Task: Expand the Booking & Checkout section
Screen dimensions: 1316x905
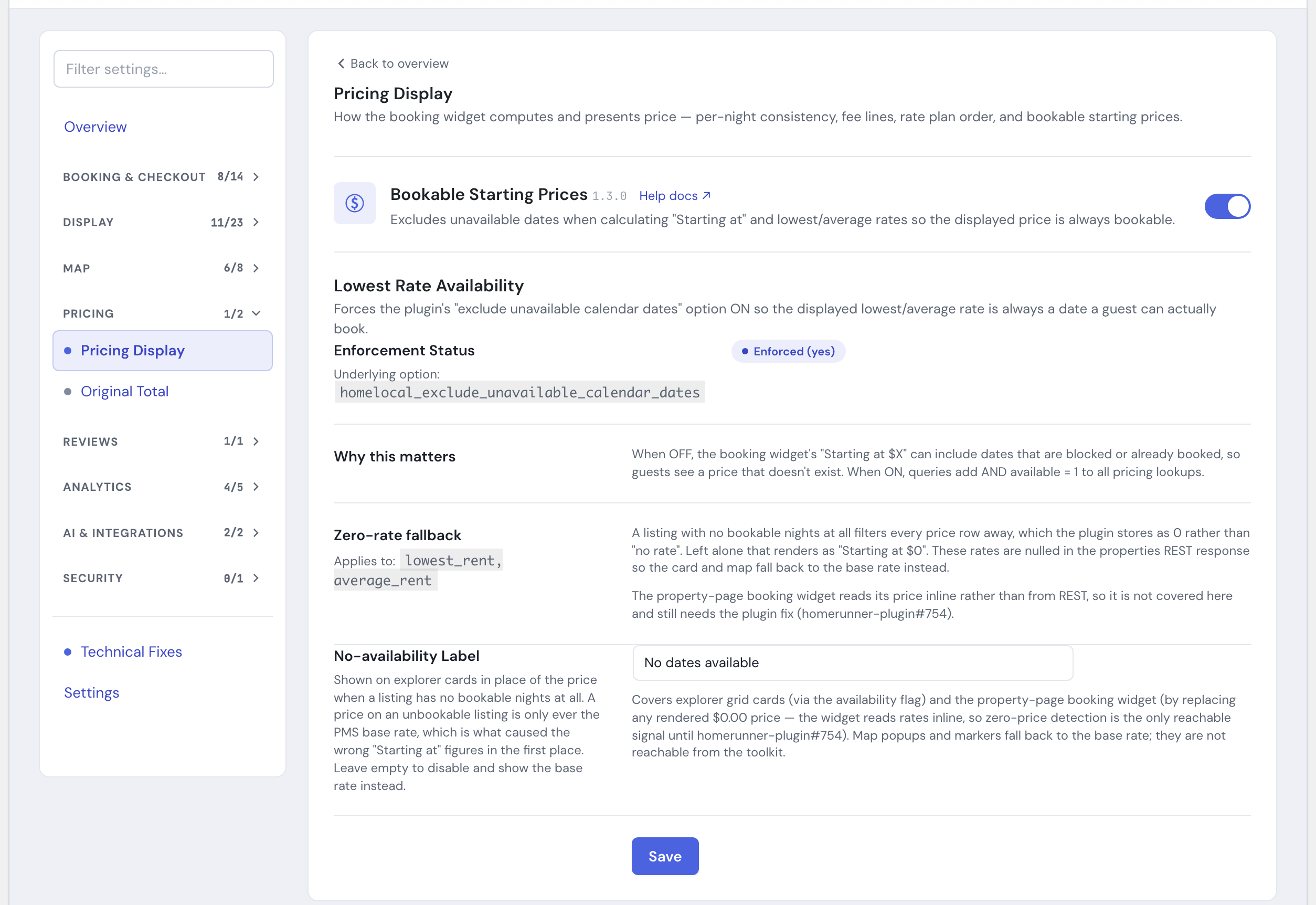Action: [x=162, y=177]
